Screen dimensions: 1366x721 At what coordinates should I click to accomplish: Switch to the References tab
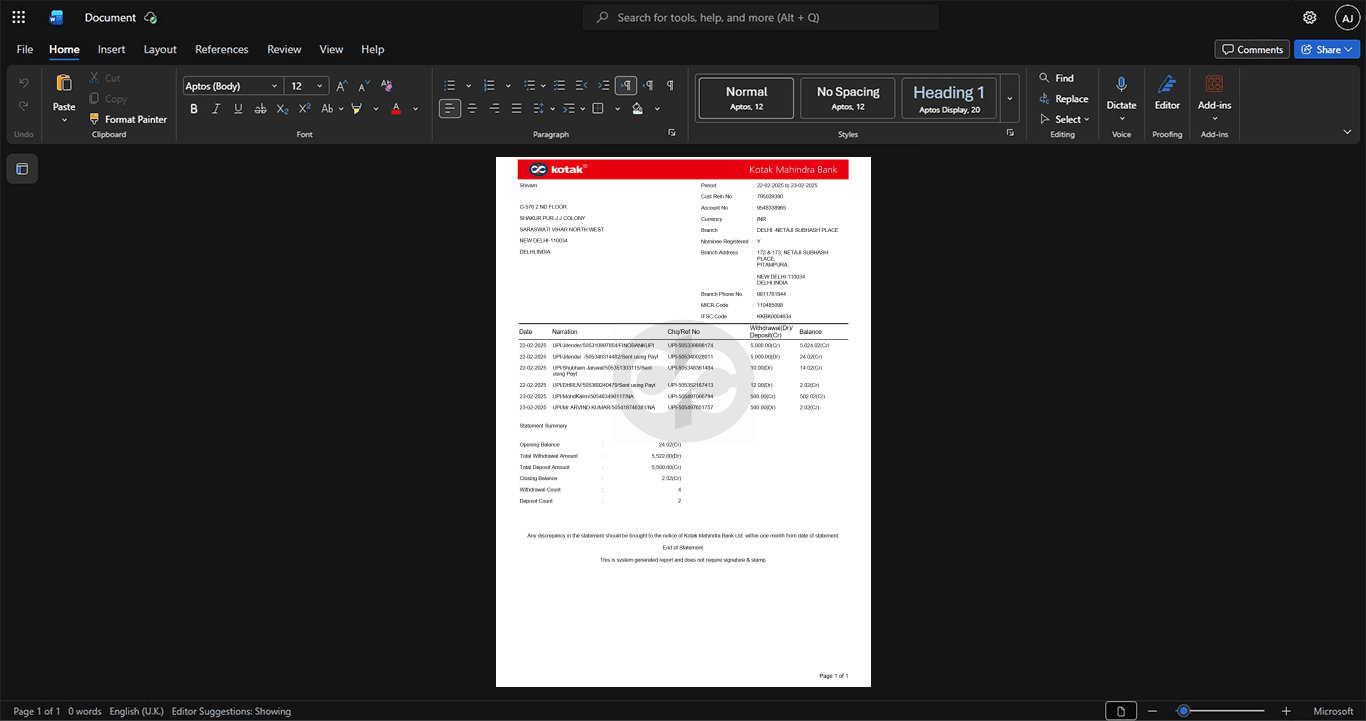point(221,49)
